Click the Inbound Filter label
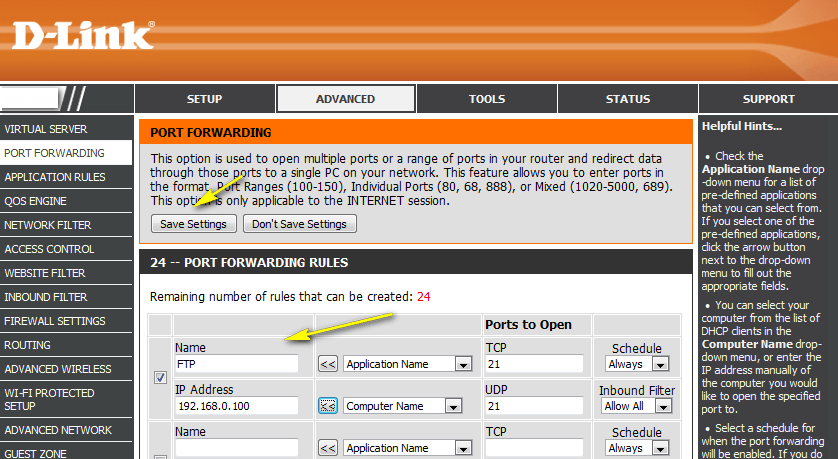Image resolution: width=838 pixels, height=459 pixels. [x=637, y=391]
